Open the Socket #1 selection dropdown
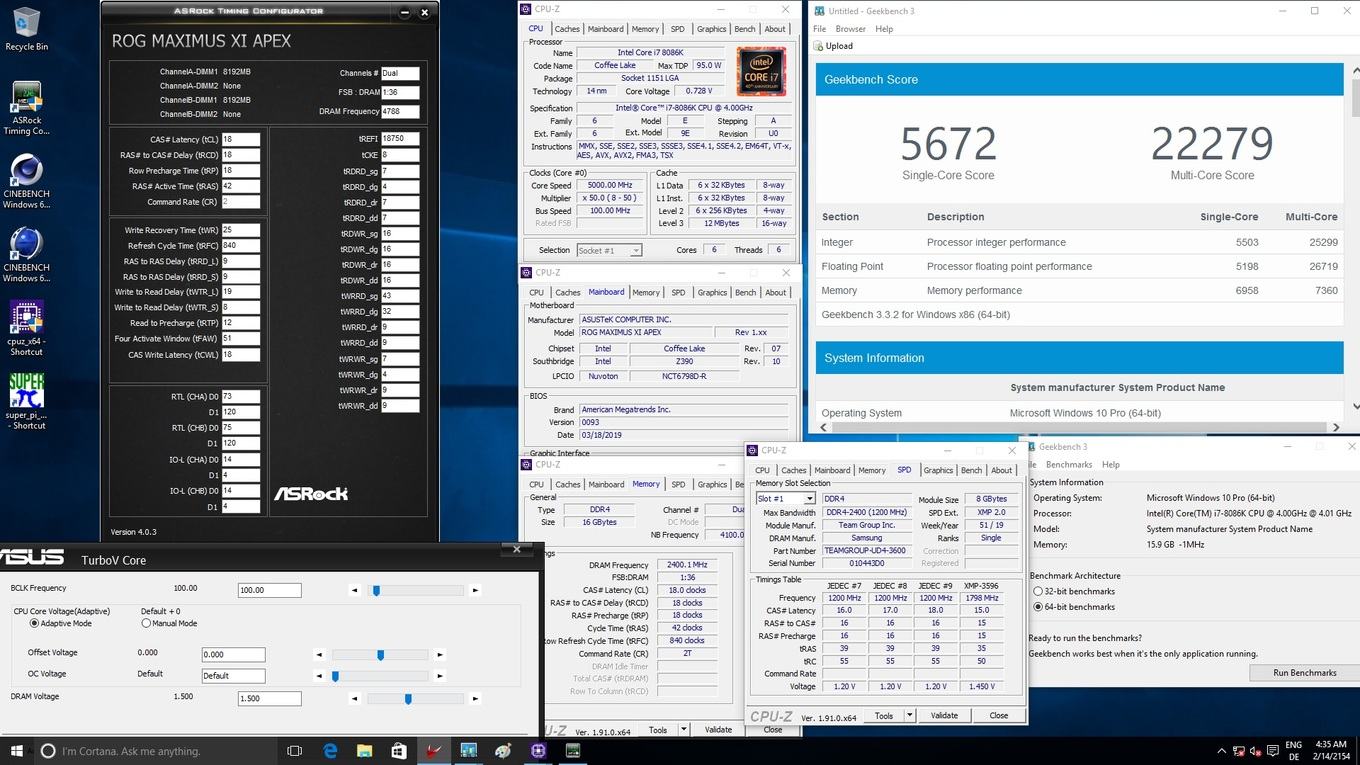1360x765 pixels. [608, 250]
